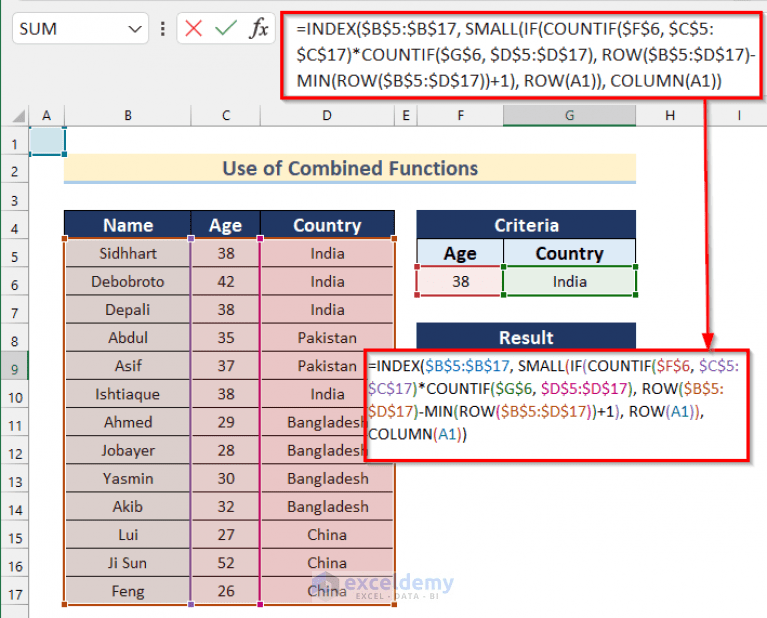
Task: Click age cell 37 for Asif
Action: 226,366
